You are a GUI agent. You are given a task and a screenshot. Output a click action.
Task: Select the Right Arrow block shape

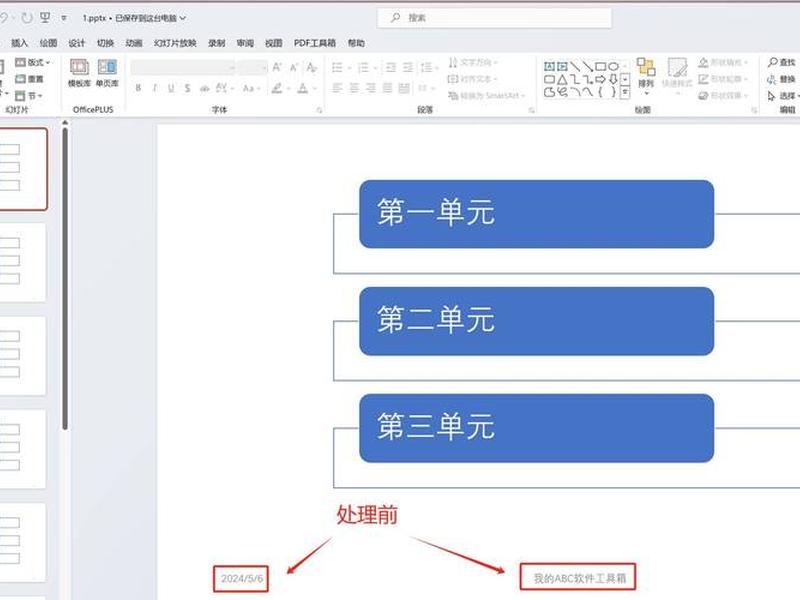[601, 80]
